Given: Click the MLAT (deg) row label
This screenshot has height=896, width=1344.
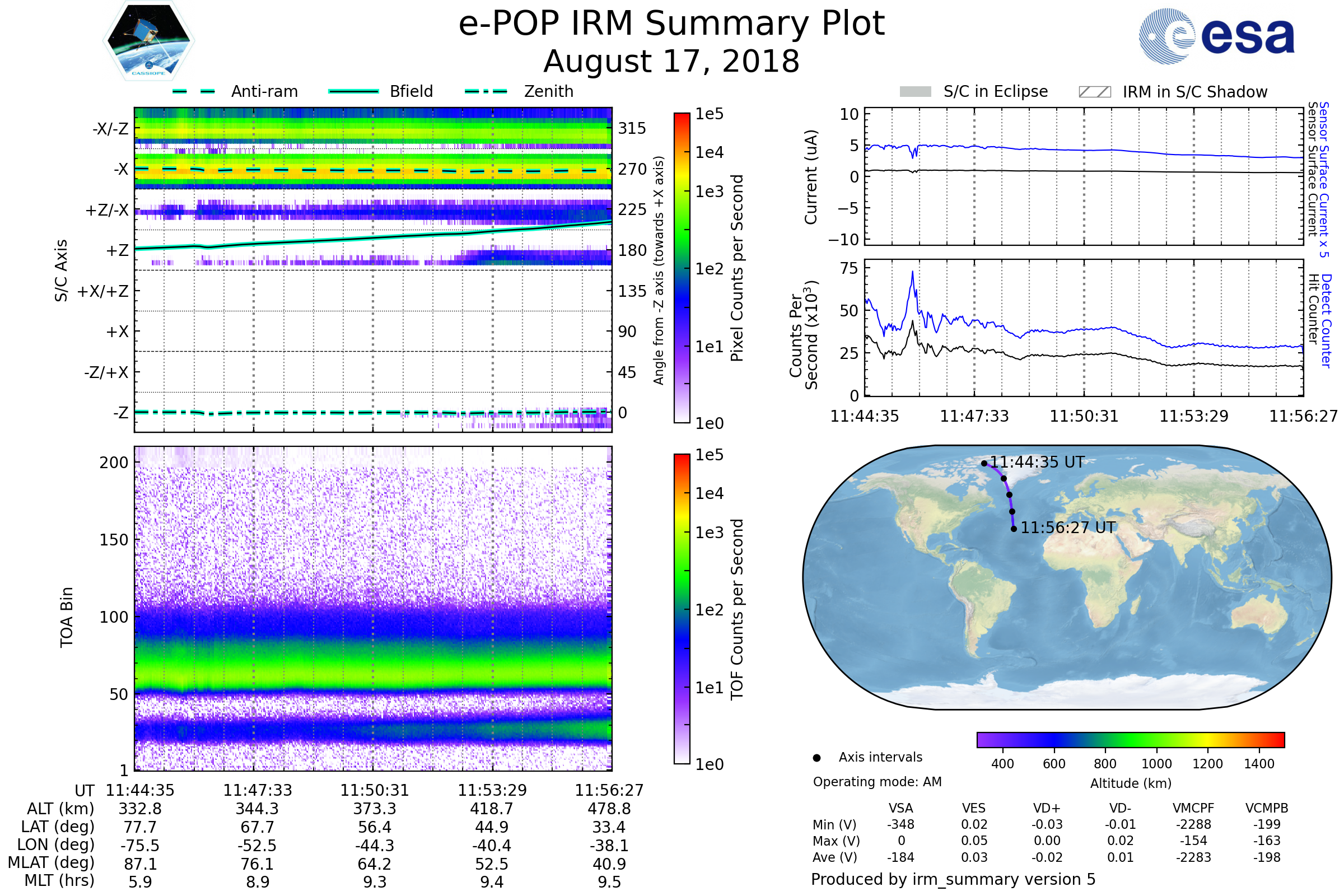Looking at the screenshot, I should click(x=51, y=862).
